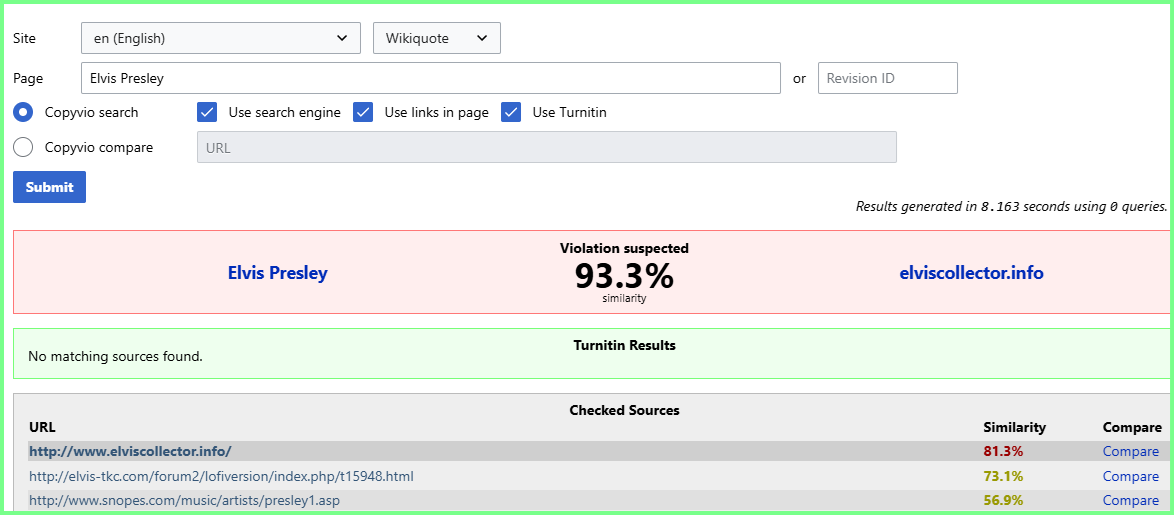
Task: Click the Use Turnitin label
Action: coord(569,112)
